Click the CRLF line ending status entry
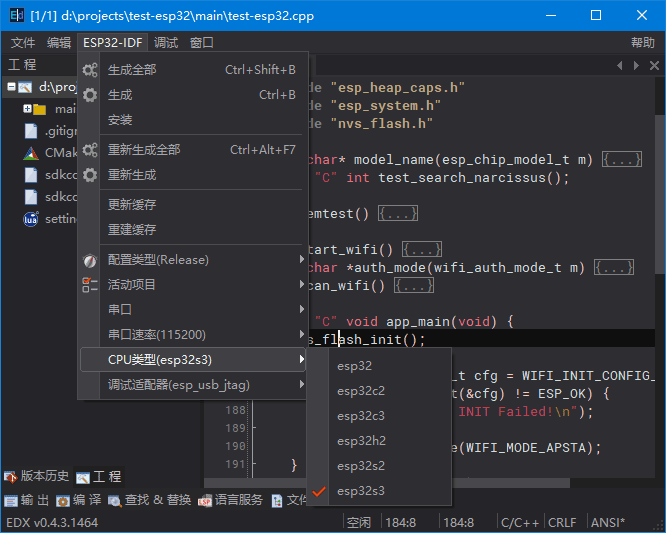The width and height of the screenshot is (666, 533). pyautogui.click(x=562, y=522)
